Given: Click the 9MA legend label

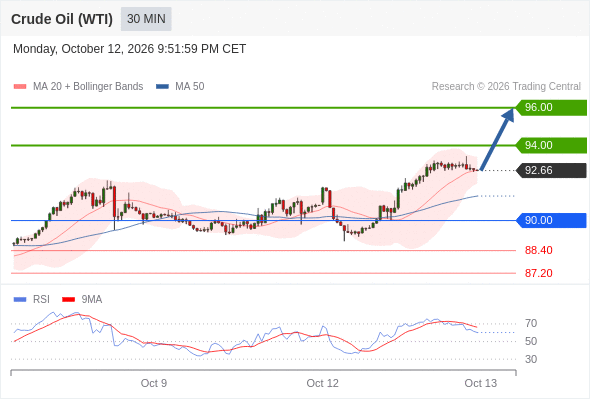Looking at the screenshot, I should [x=92, y=300].
